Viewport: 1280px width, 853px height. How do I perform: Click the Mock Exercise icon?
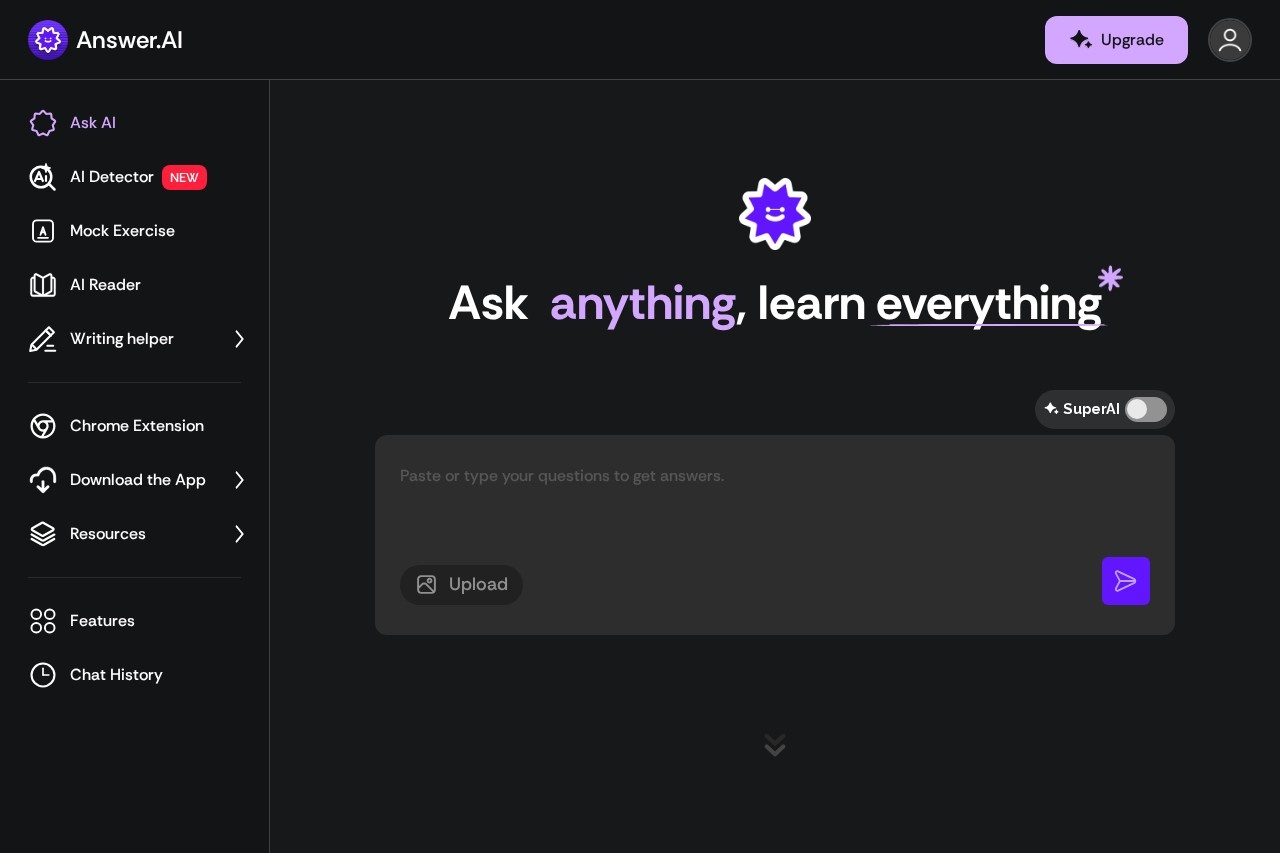coord(43,231)
